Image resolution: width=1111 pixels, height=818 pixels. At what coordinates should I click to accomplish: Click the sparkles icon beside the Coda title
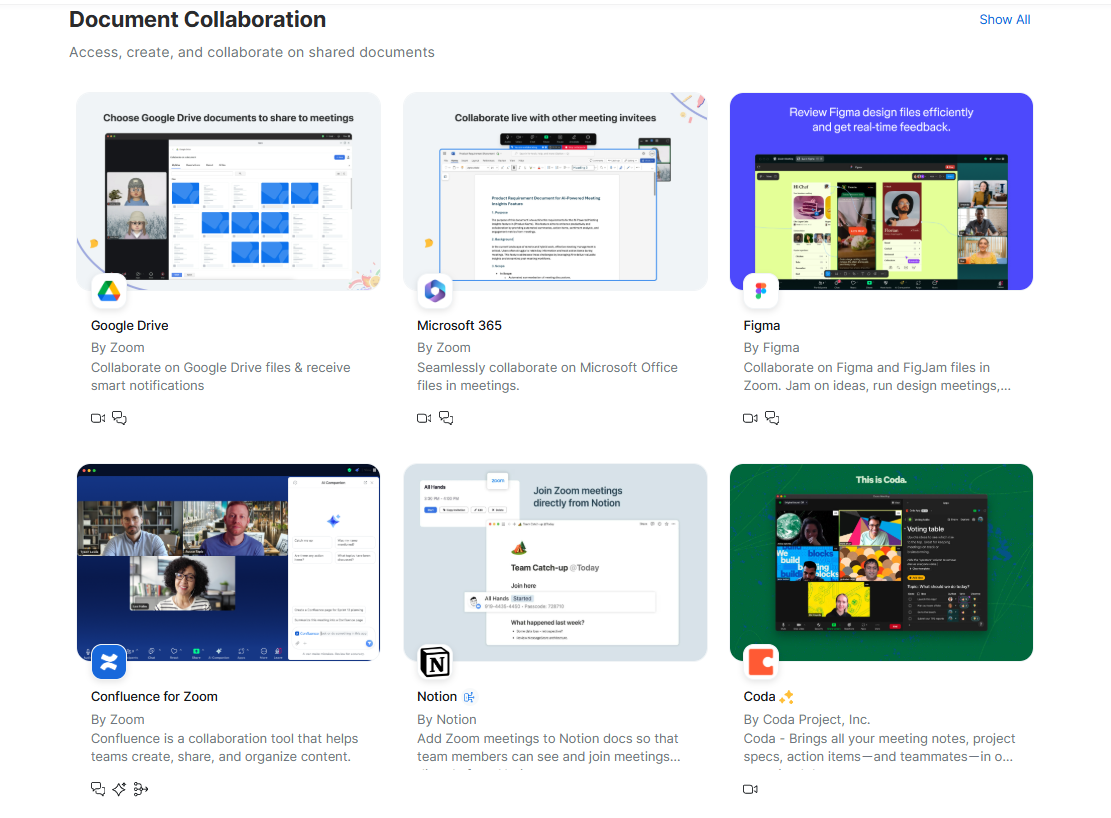(x=785, y=696)
